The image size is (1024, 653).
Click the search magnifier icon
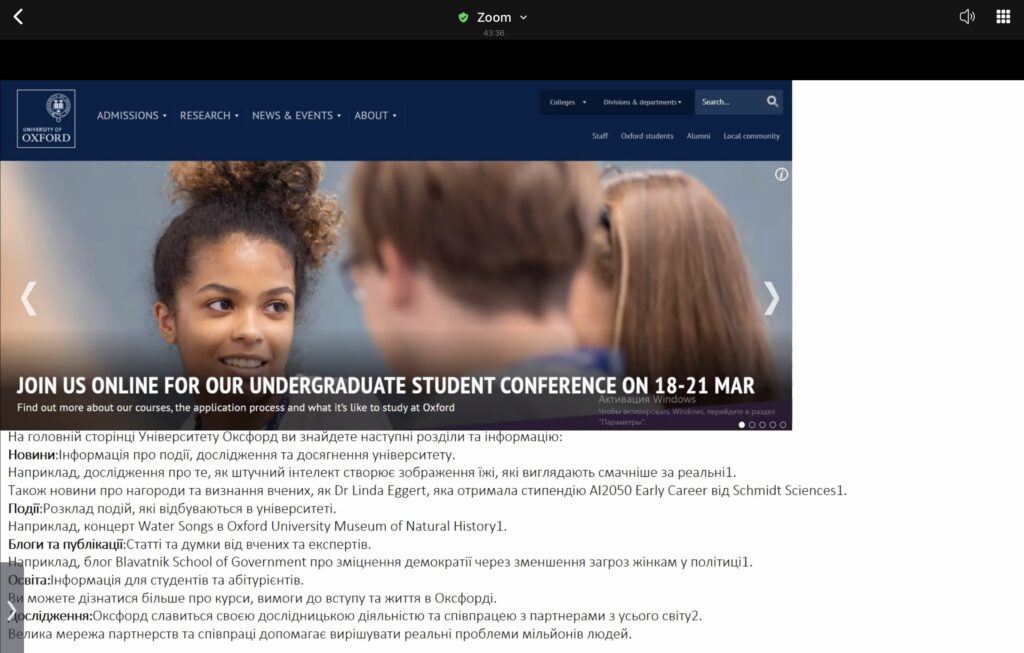click(773, 101)
